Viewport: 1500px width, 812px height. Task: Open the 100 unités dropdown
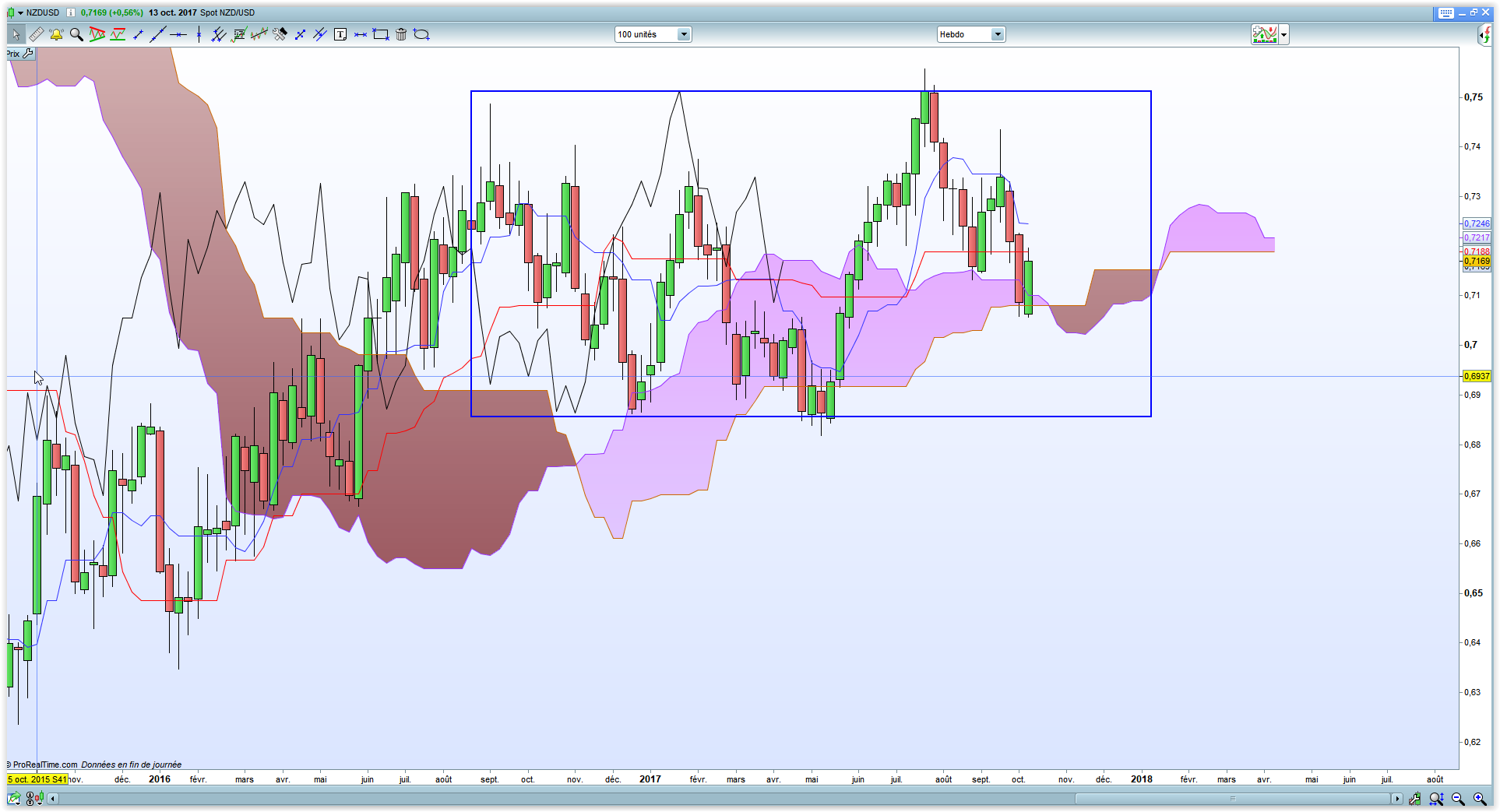(653, 34)
